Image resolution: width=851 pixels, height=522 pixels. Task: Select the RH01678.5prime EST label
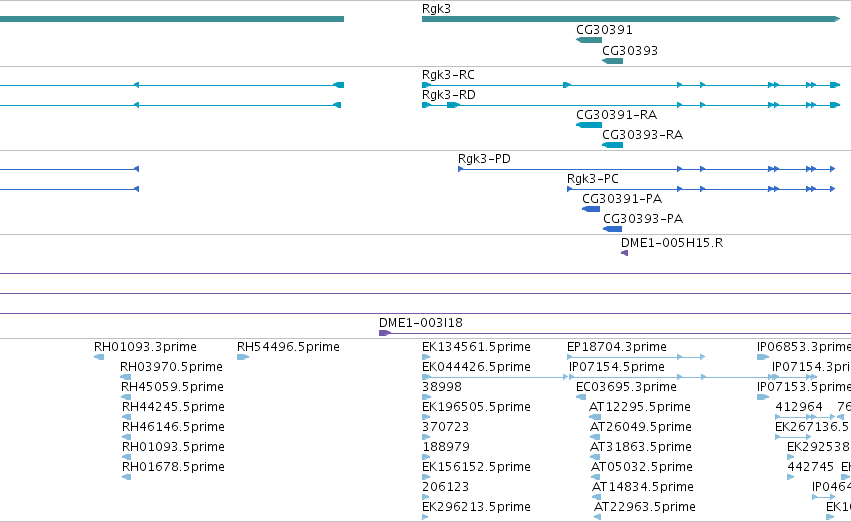click(173, 467)
